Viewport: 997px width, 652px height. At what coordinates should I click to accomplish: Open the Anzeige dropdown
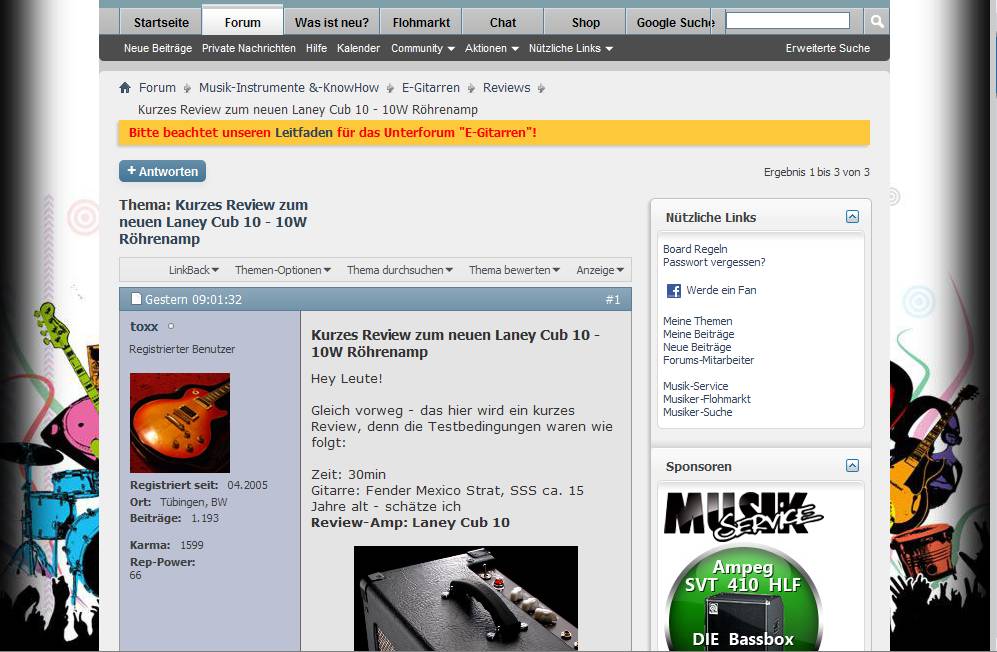click(x=600, y=270)
